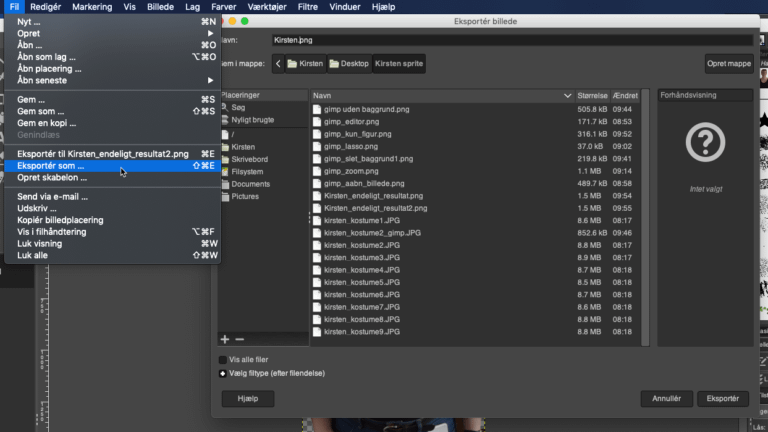Expand 'Vælg filtype (efter filendelse)' section
The width and height of the screenshot is (768, 432).
[223, 373]
